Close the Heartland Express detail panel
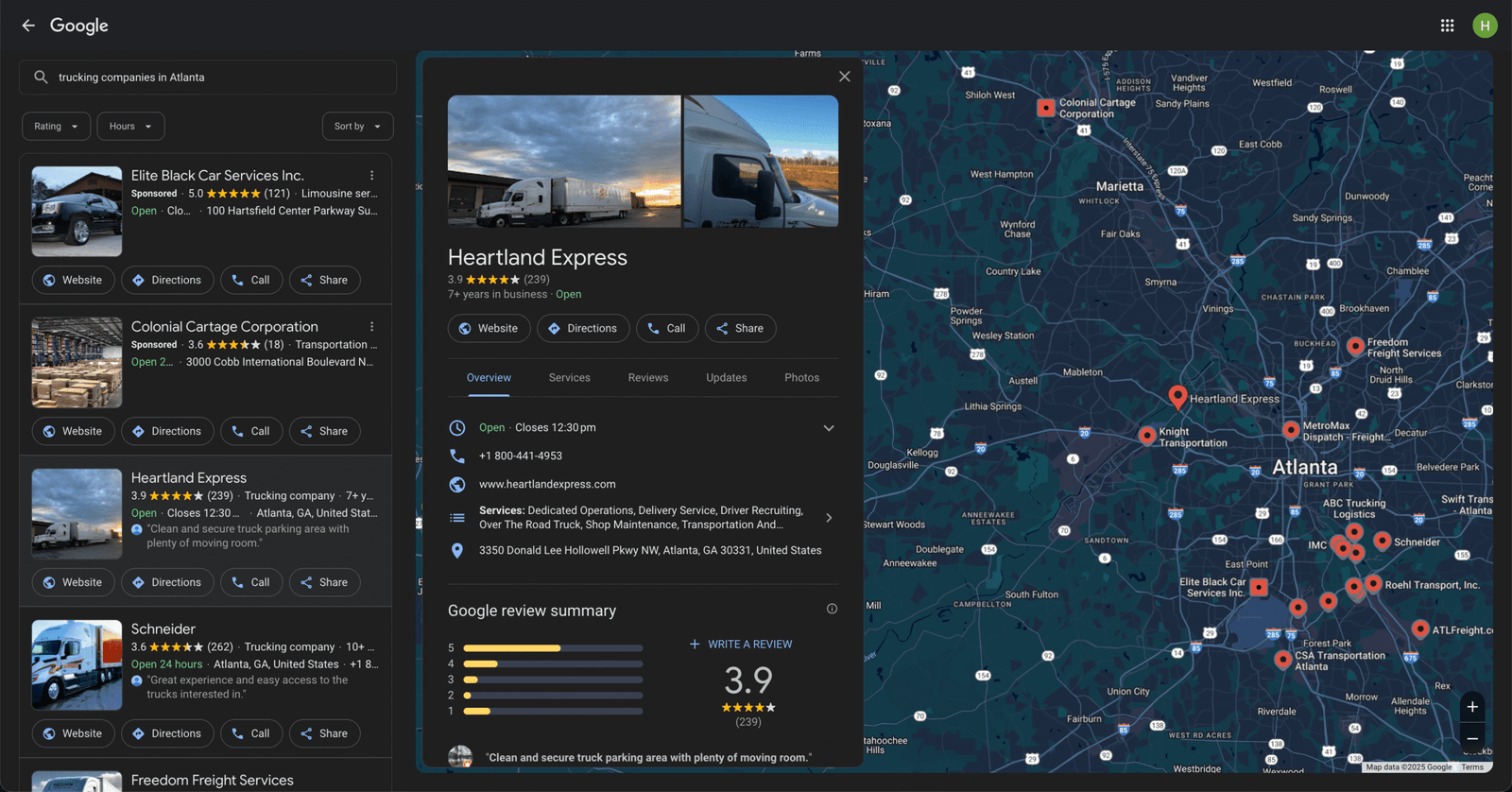This screenshot has height=792, width=1512. click(x=845, y=77)
